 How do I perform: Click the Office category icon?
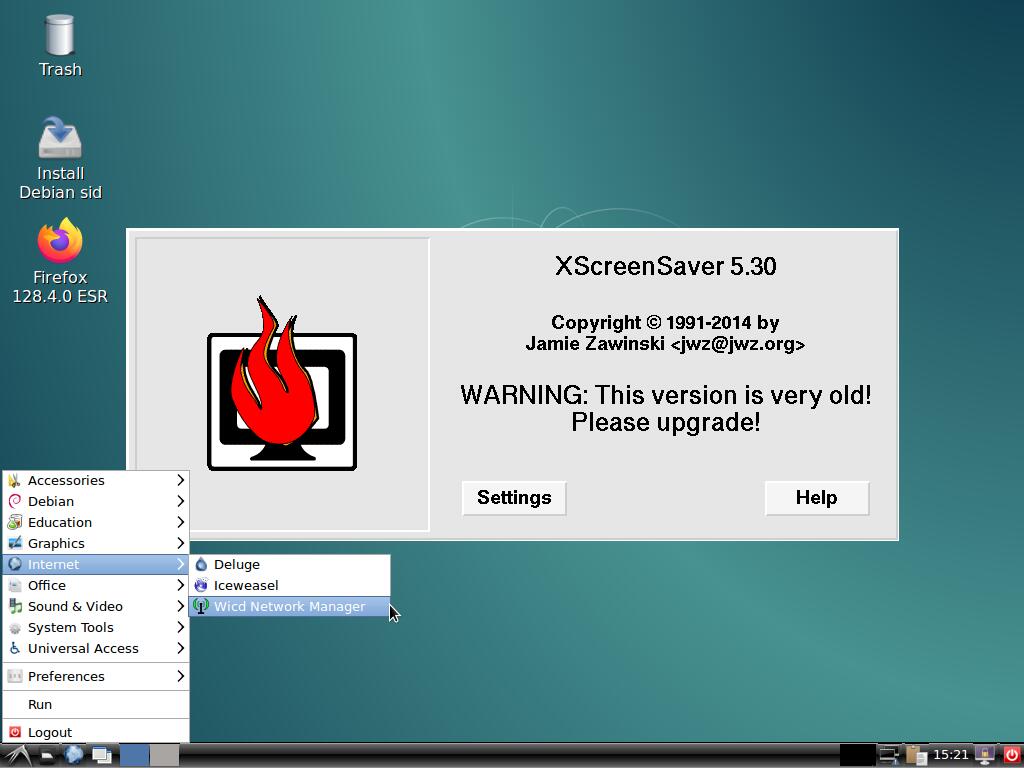(14, 585)
